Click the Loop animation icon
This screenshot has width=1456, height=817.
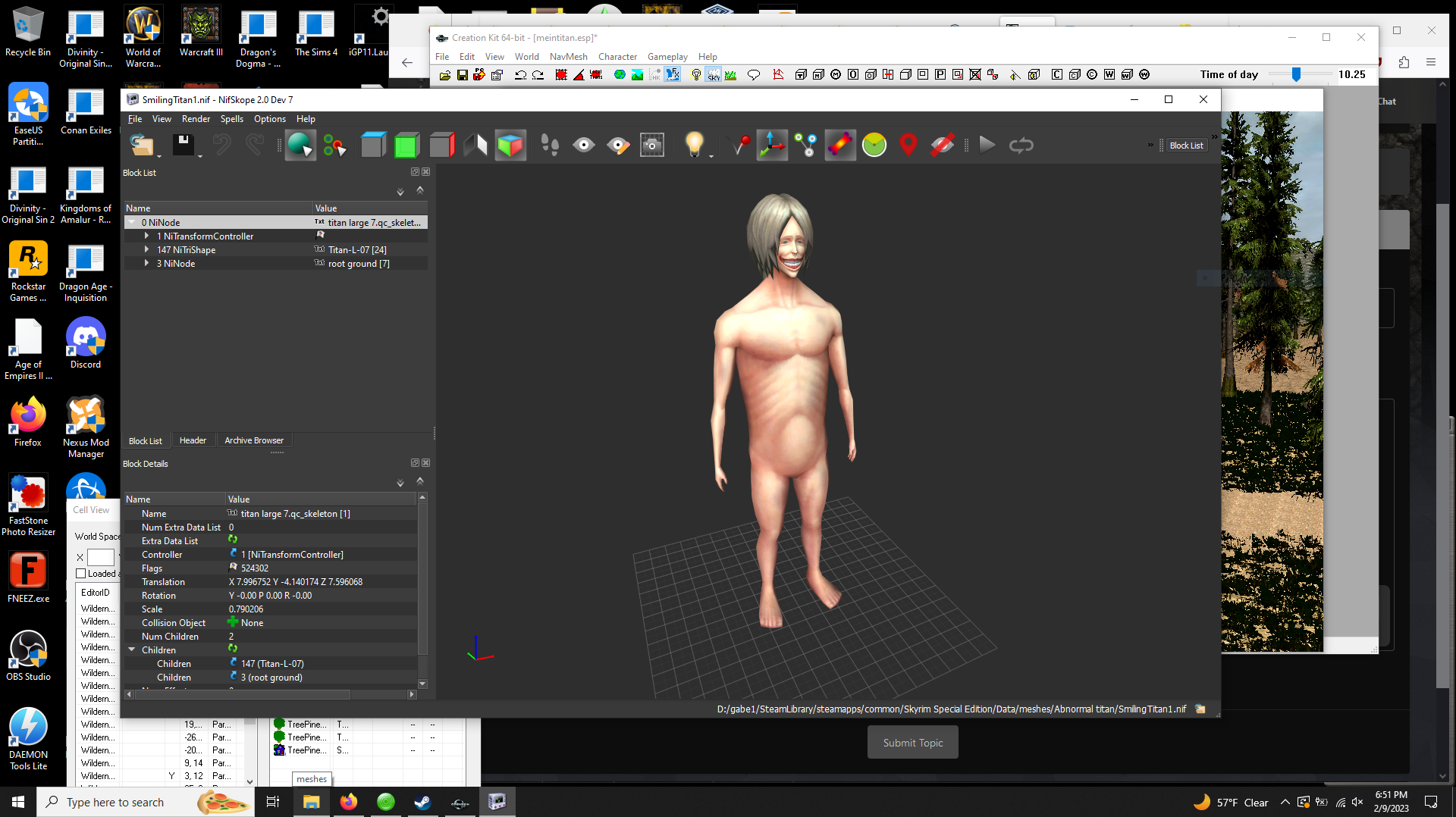[x=1021, y=145]
